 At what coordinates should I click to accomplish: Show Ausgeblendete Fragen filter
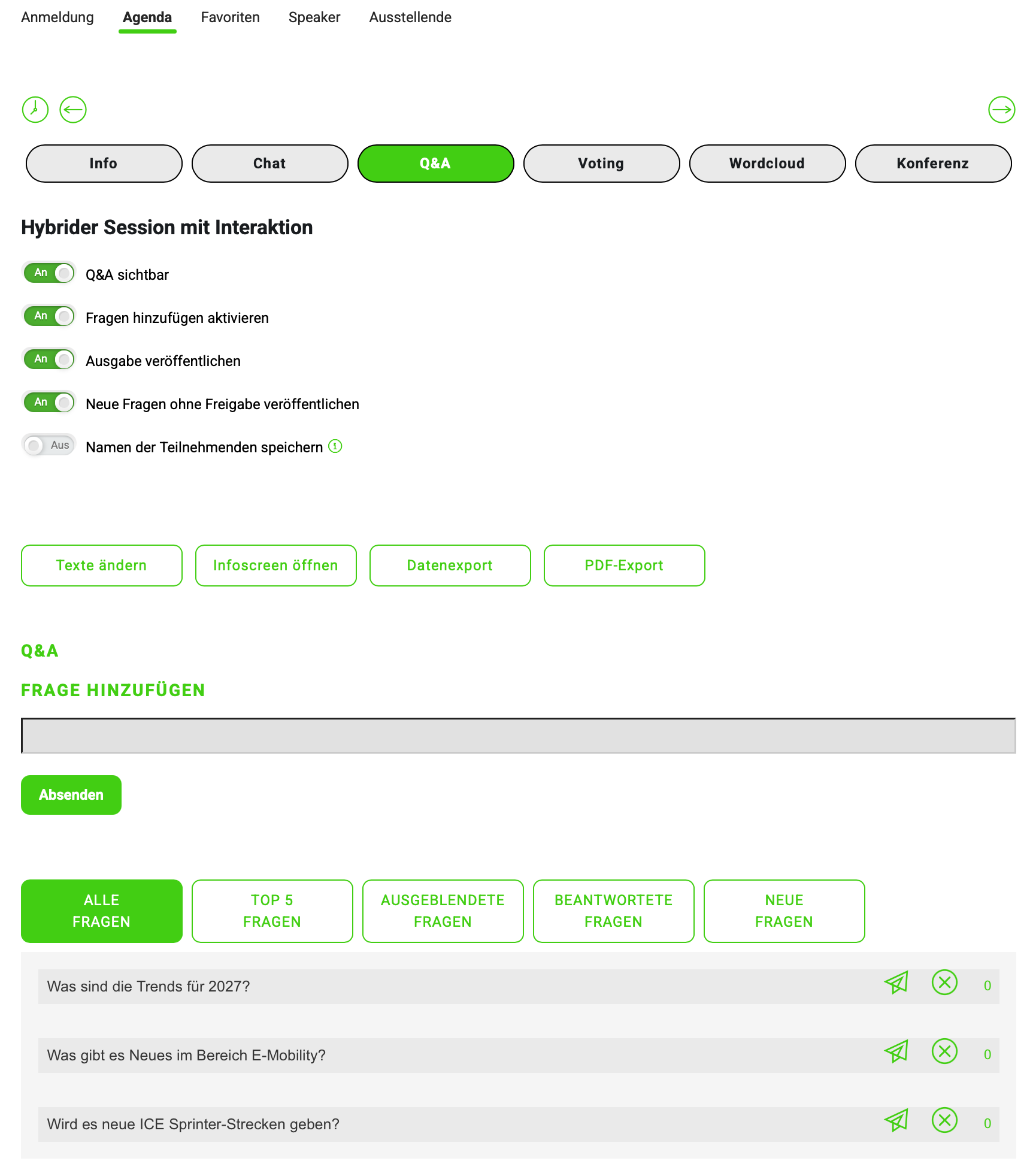pyautogui.click(x=443, y=911)
